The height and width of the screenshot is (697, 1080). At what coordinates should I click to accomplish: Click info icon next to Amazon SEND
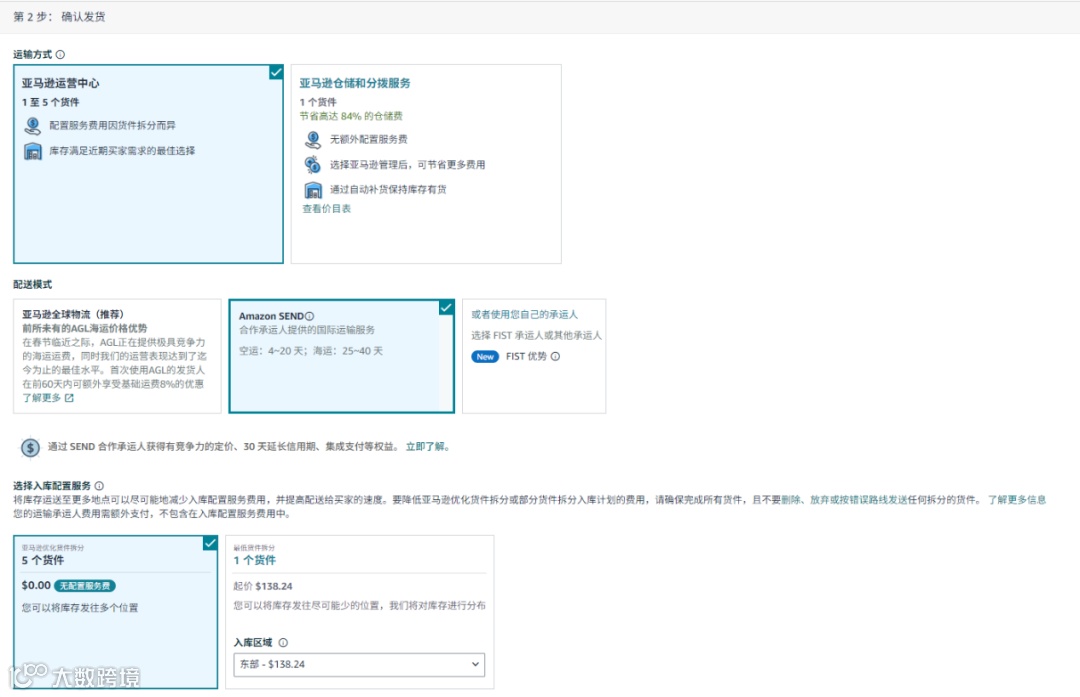coord(309,316)
